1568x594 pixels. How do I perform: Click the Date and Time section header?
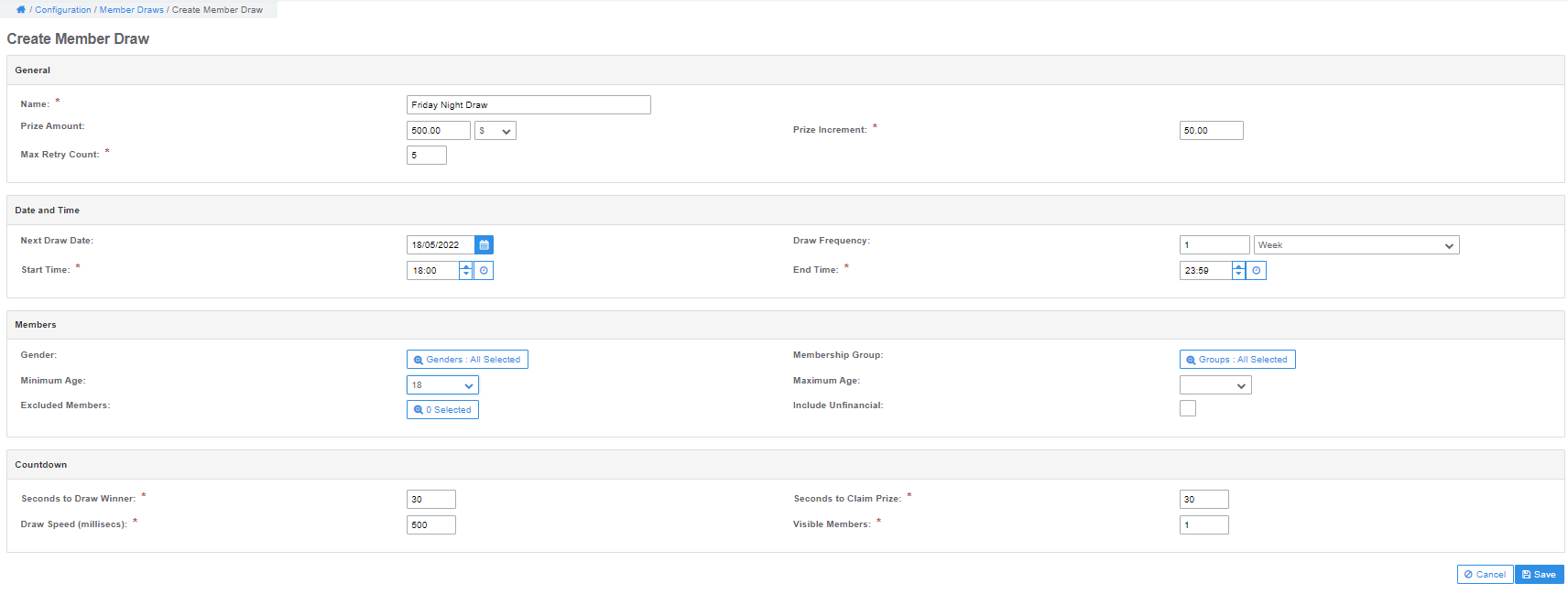pyautogui.click(x=785, y=211)
